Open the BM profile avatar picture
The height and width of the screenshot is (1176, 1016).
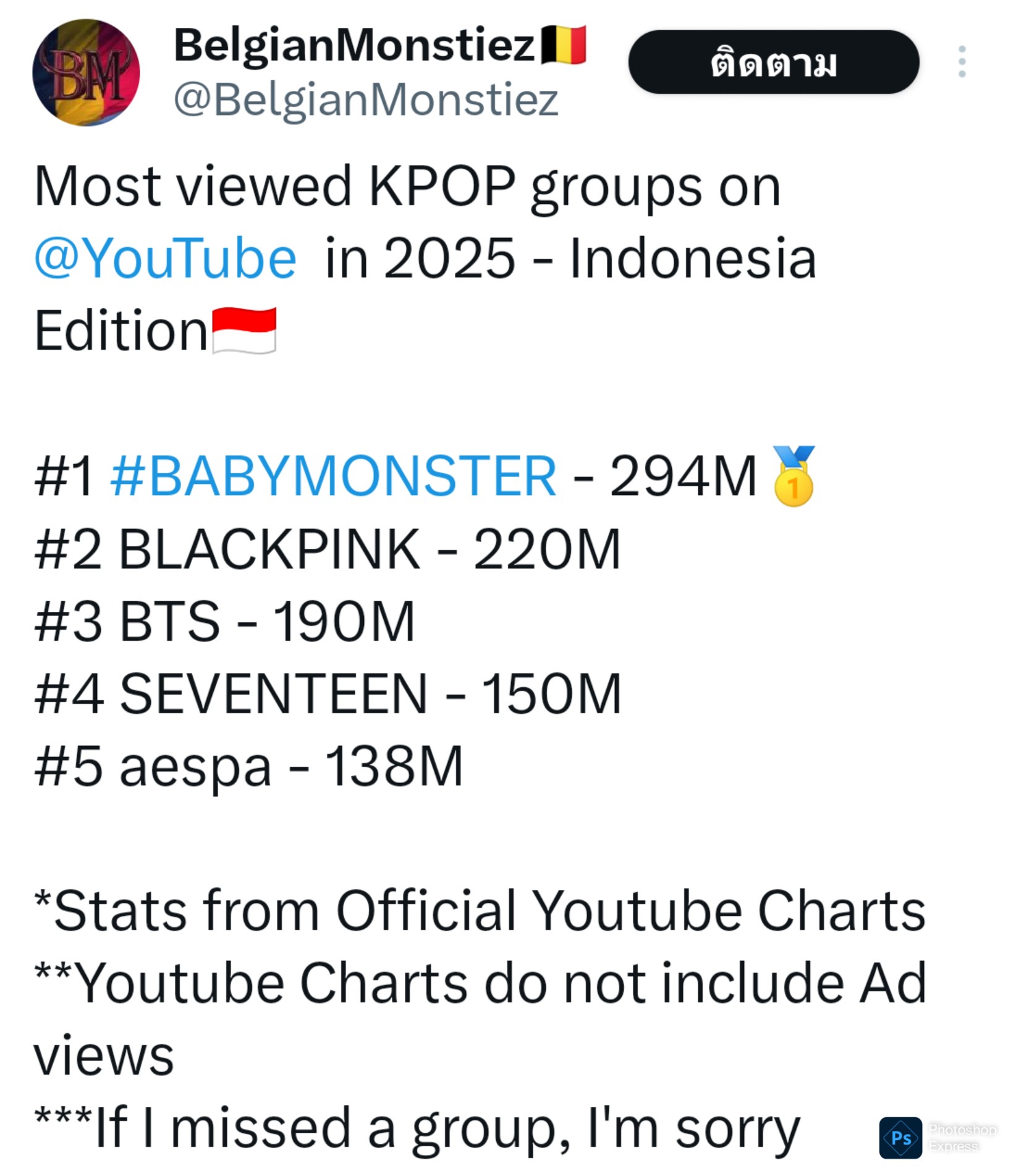(x=86, y=73)
